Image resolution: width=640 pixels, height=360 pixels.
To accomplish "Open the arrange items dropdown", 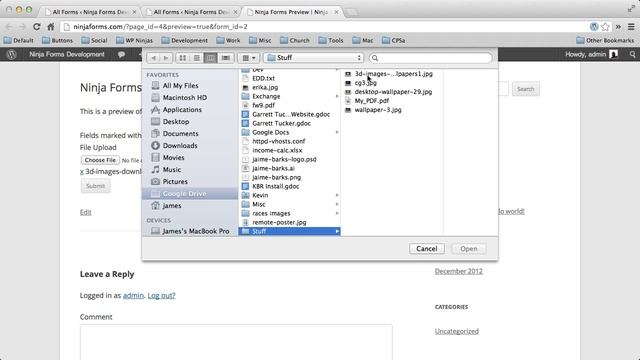I will pyautogui.click(x=248, y=58).
